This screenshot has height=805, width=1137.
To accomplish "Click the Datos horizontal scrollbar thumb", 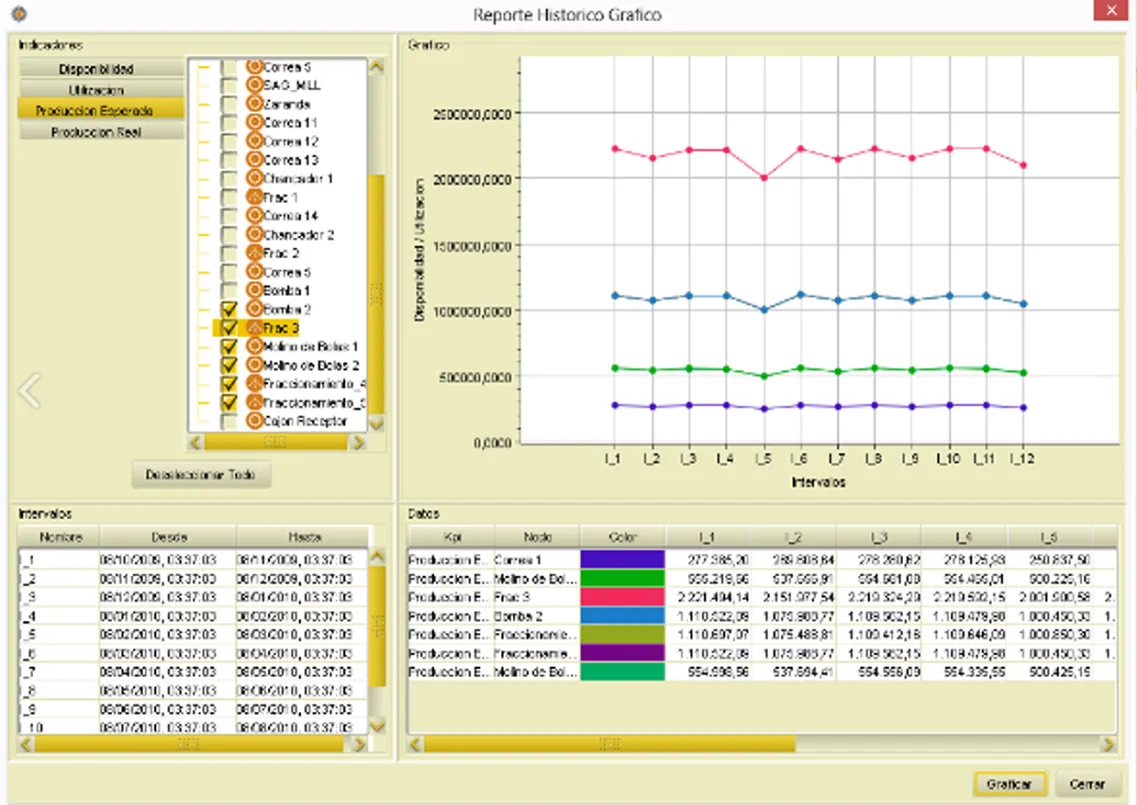I will [x=609, y=744].
